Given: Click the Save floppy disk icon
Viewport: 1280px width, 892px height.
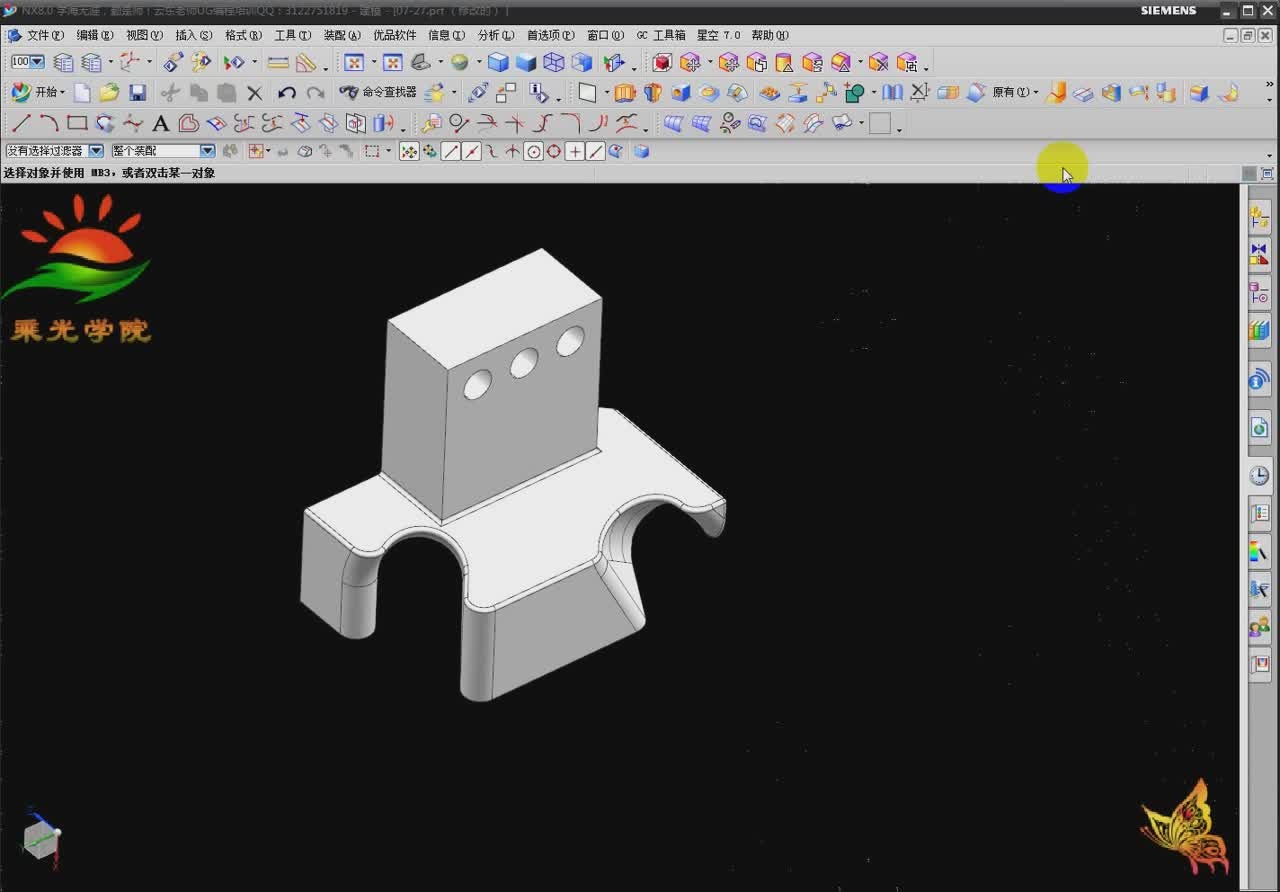Looking at the screenshot, I should (x=138, y=93).
